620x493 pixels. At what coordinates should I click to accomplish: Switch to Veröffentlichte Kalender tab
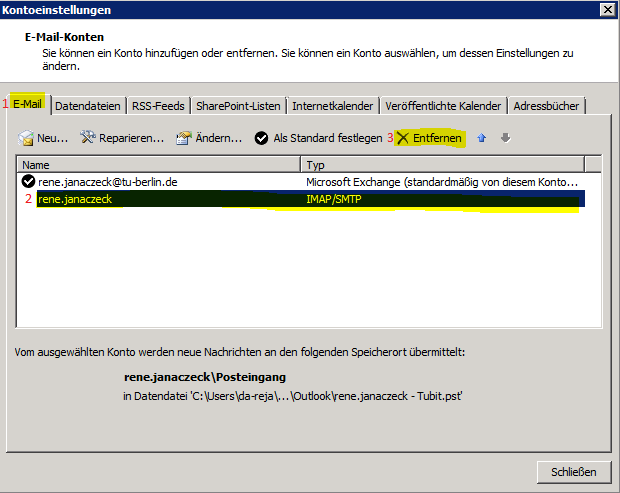pyautogui.click(x=443, y=106)
